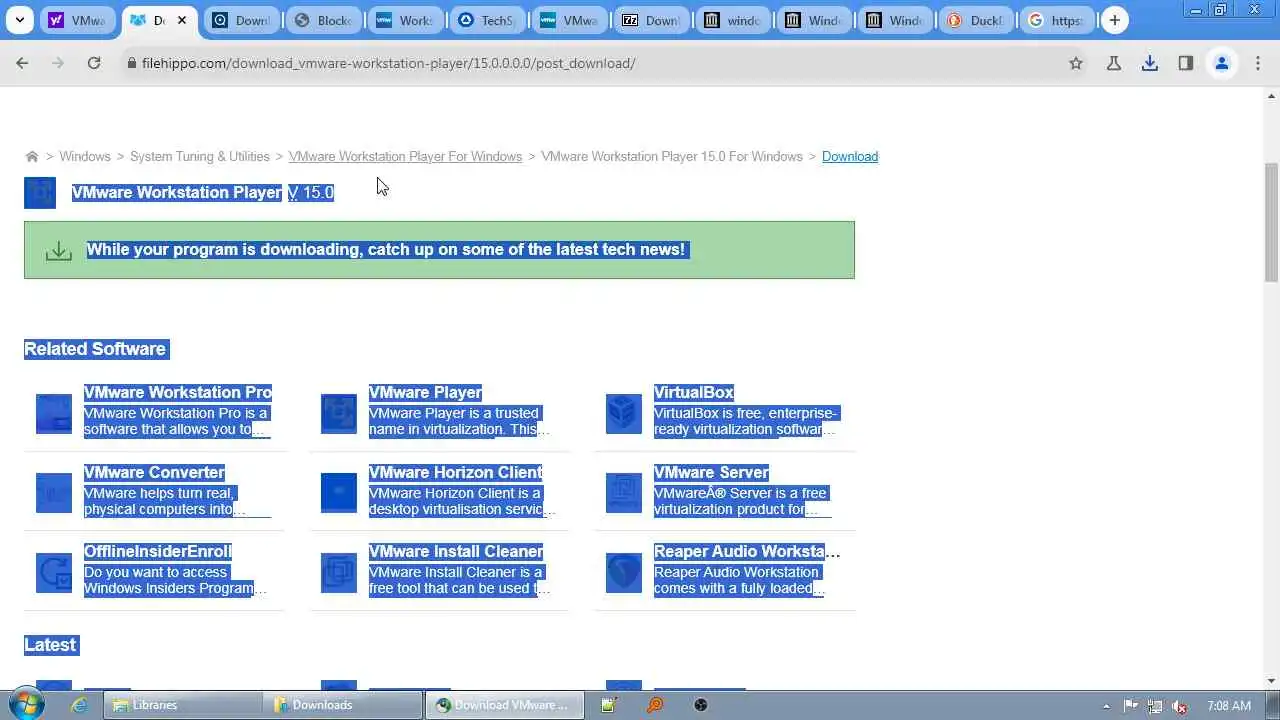Toggle the browser side panel
Screen dimensions: 1280x720
point(1186,63)
